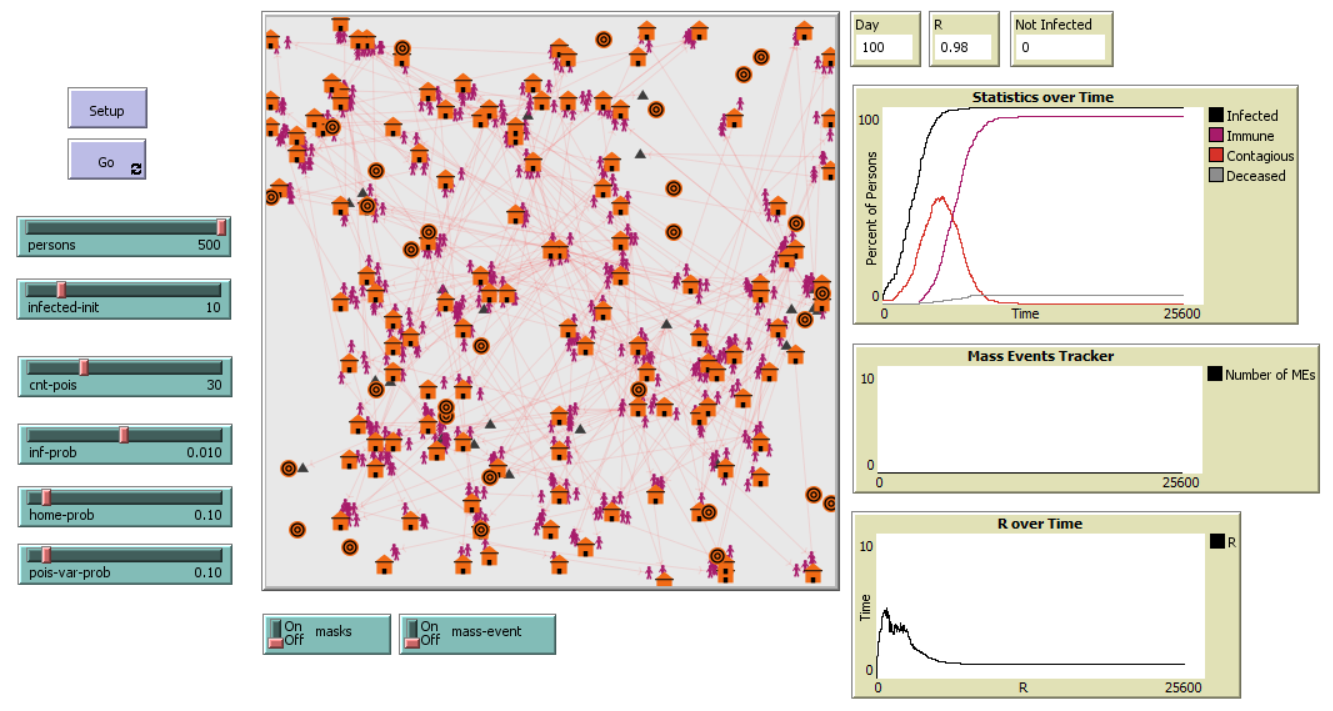Screen dimensions: 1333x711
Task: Click the R legend swatch in R over Time
Action: pyautogui.click(x=1217, y=542)
